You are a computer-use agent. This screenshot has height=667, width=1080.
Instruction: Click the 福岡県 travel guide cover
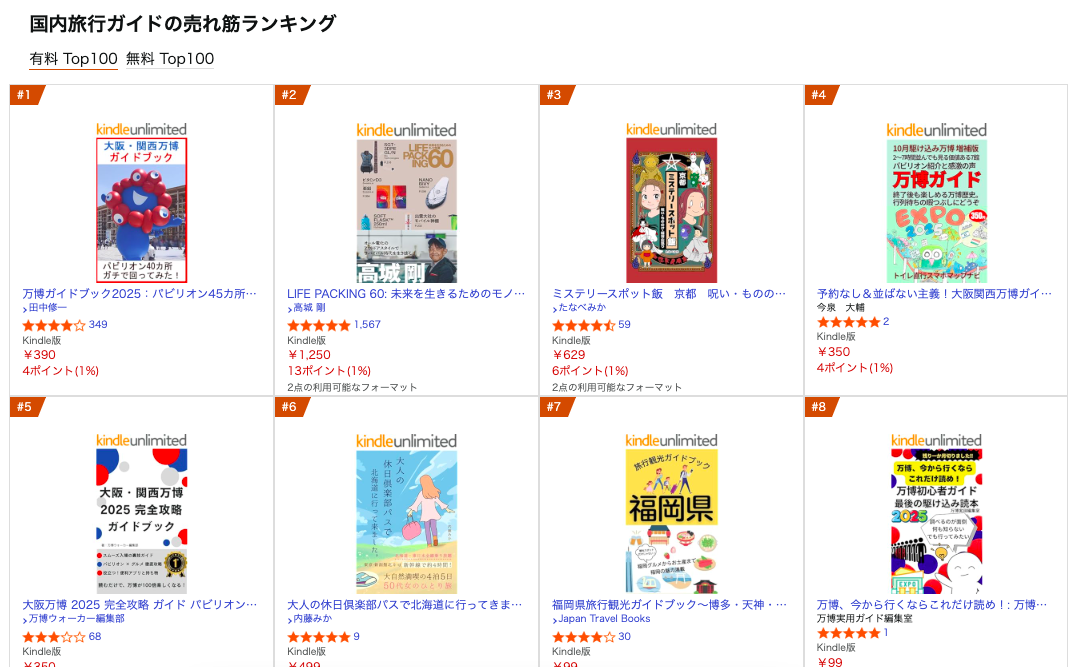click(671, 521)
